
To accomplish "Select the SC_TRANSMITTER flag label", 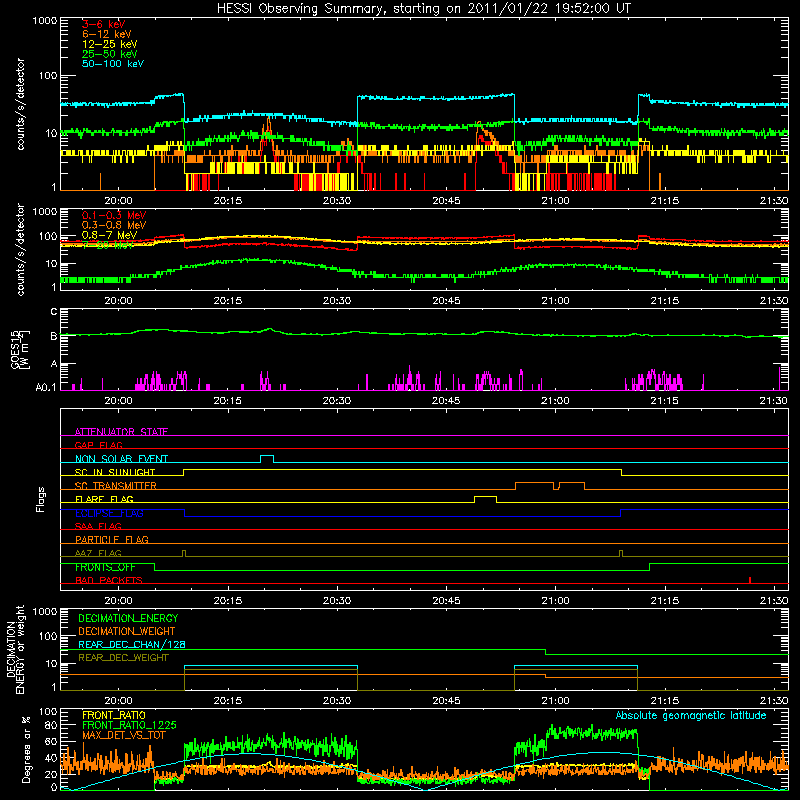I will point(116,485).
